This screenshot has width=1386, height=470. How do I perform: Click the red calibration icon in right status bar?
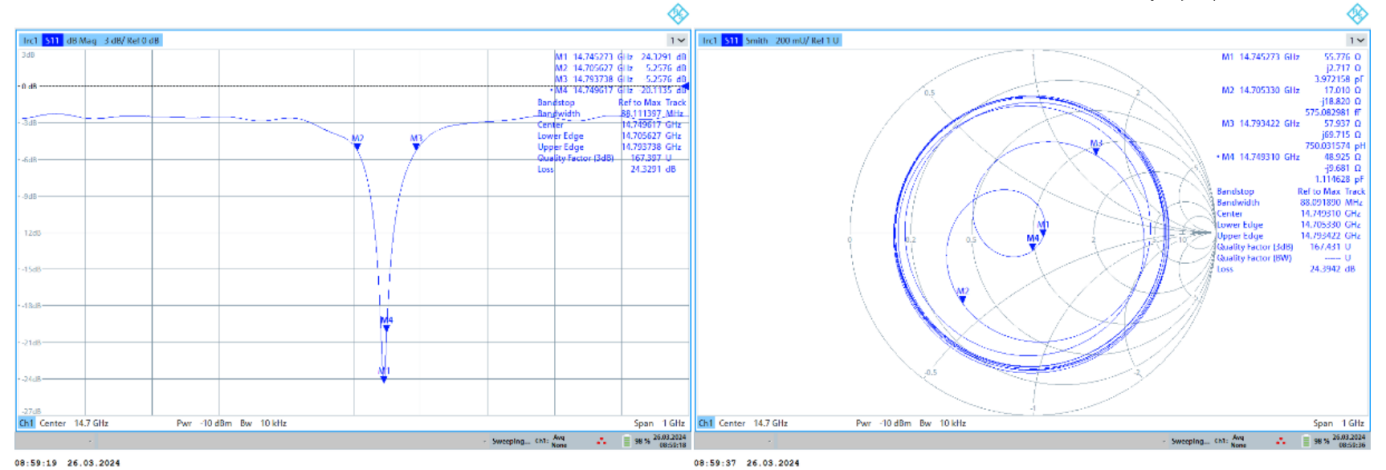click(1282, 441)
